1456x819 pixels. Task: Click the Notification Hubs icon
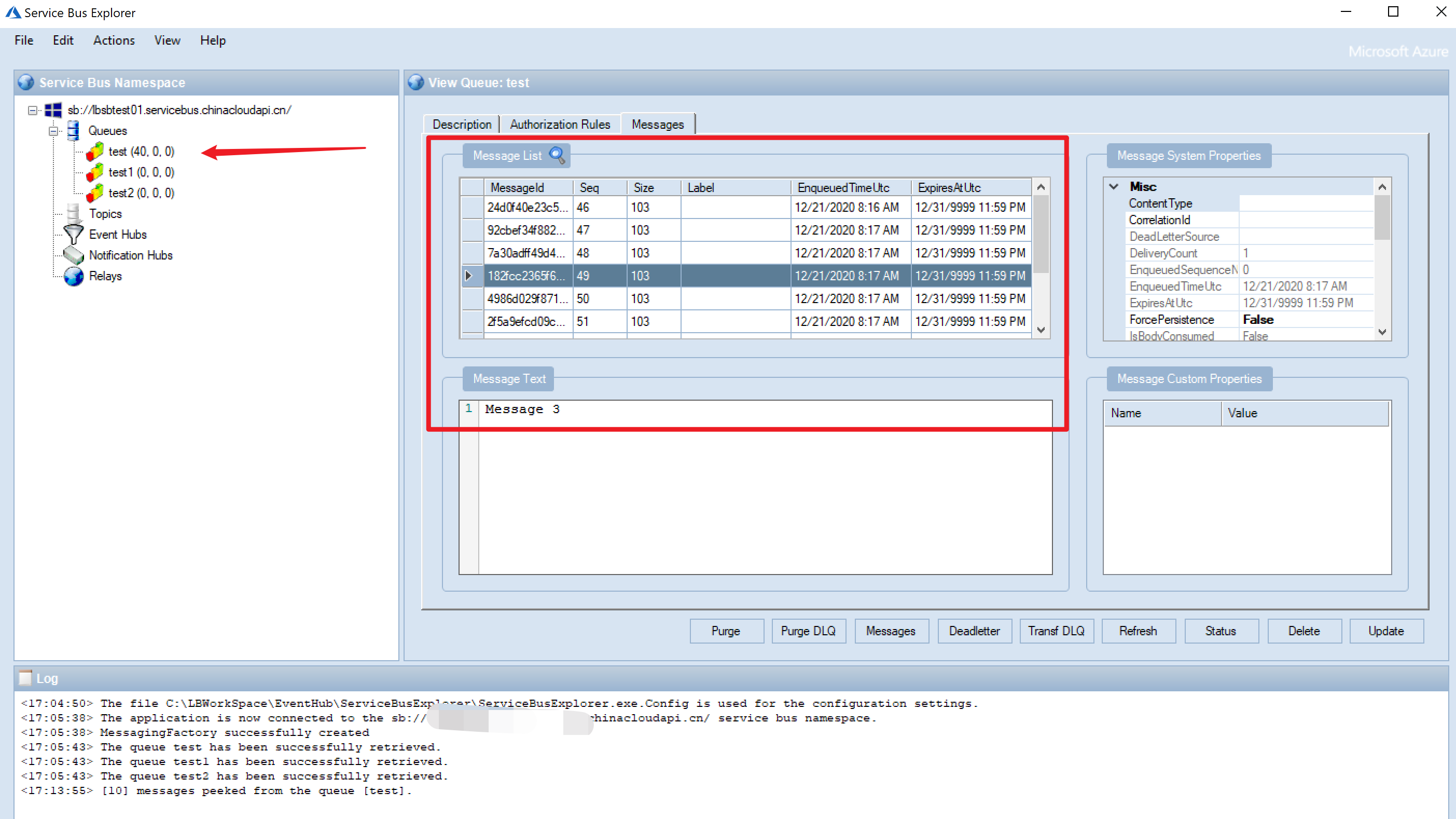(x=73, y=255)
